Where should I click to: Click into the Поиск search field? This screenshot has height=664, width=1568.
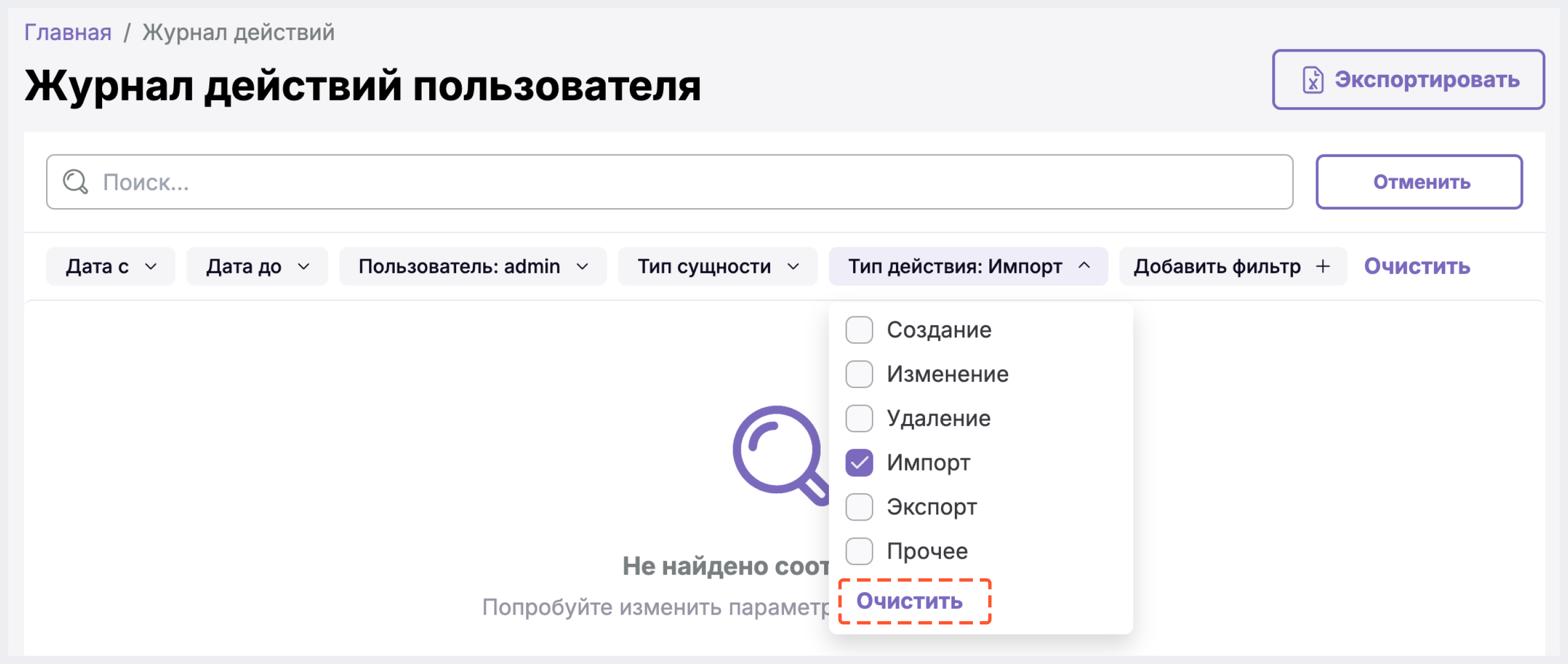click(x=670, y=182)
